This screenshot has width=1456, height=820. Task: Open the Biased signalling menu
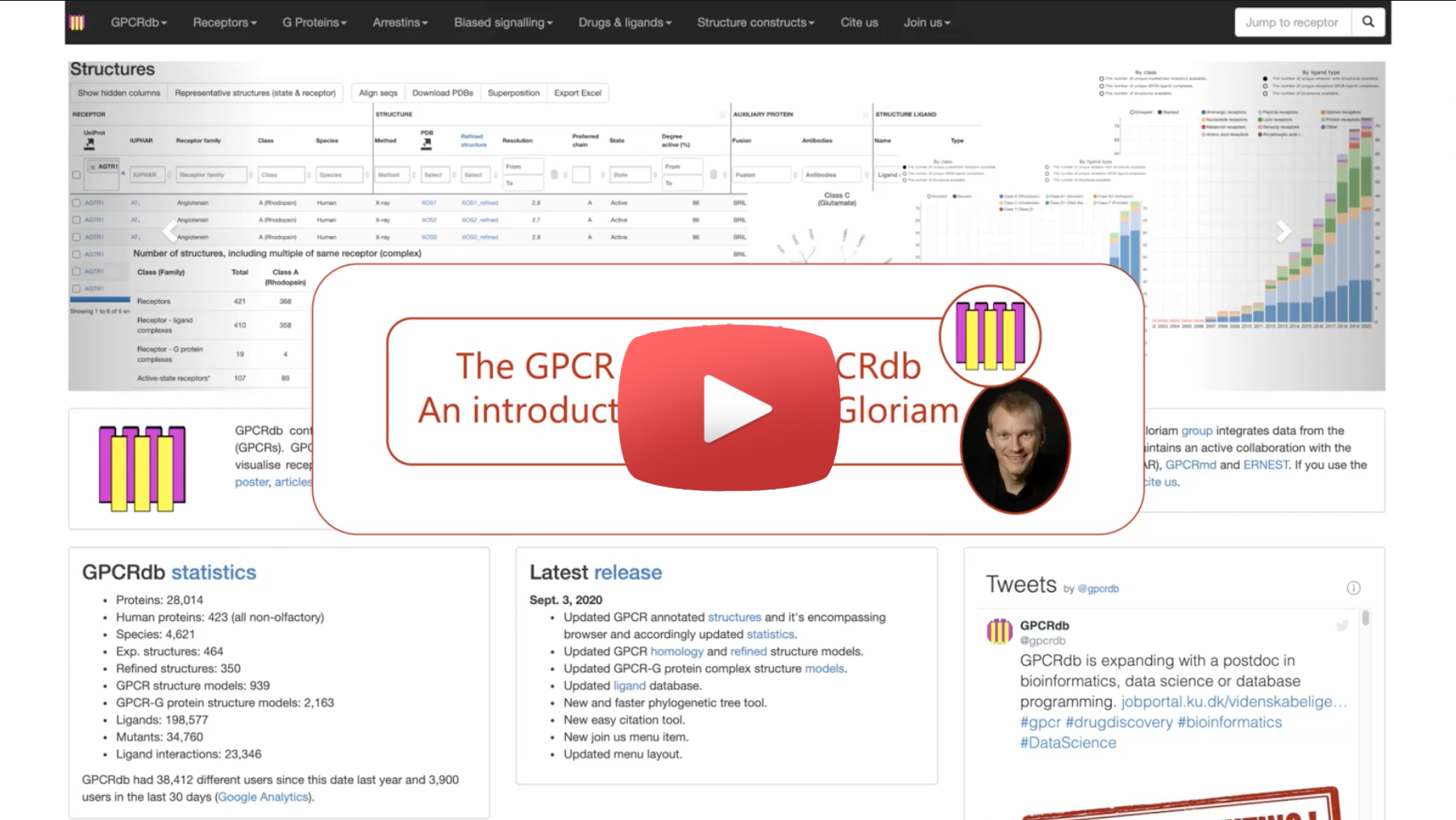click(x=503, y=23)
